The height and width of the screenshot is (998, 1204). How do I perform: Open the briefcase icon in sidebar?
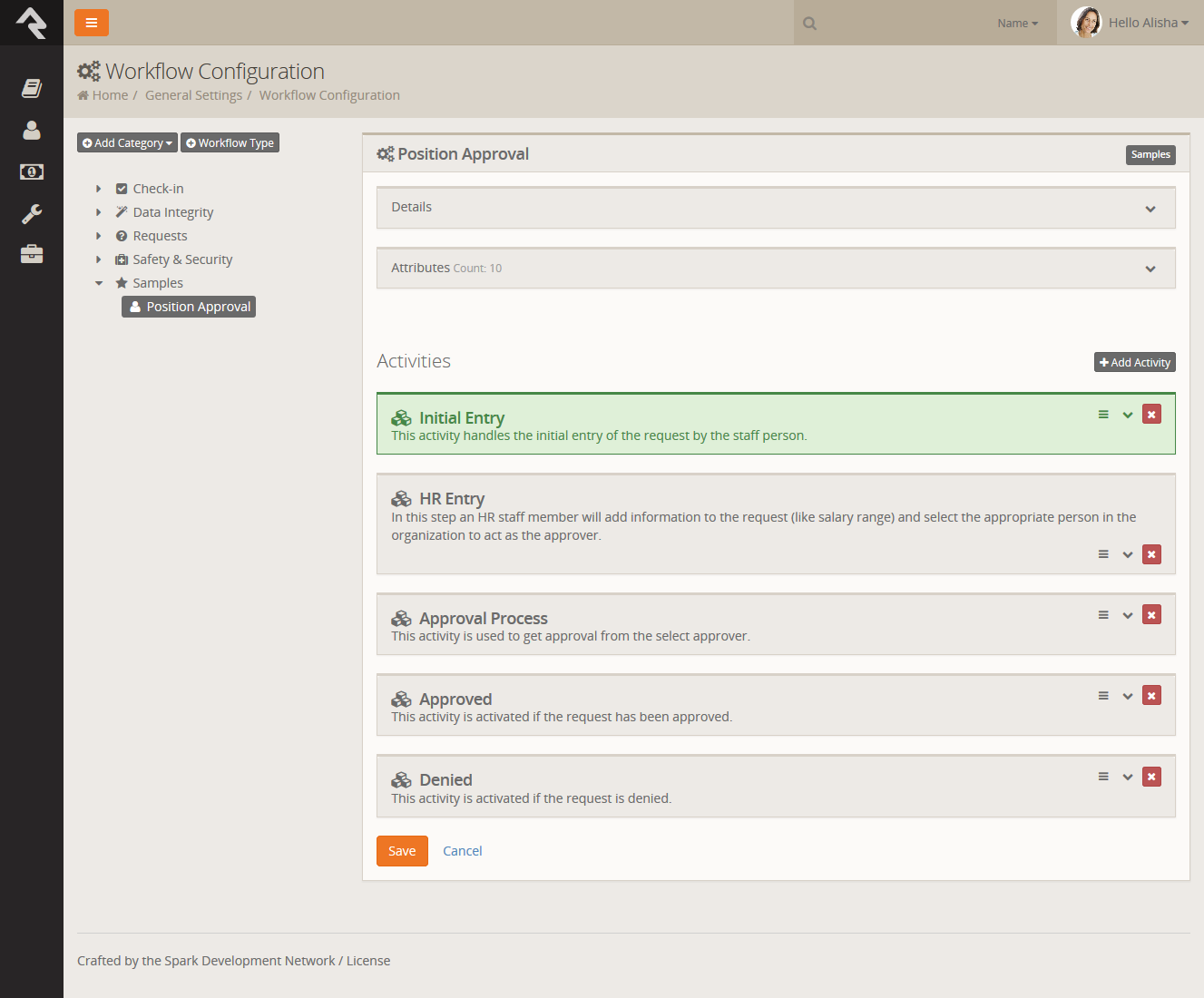[32, 254]
